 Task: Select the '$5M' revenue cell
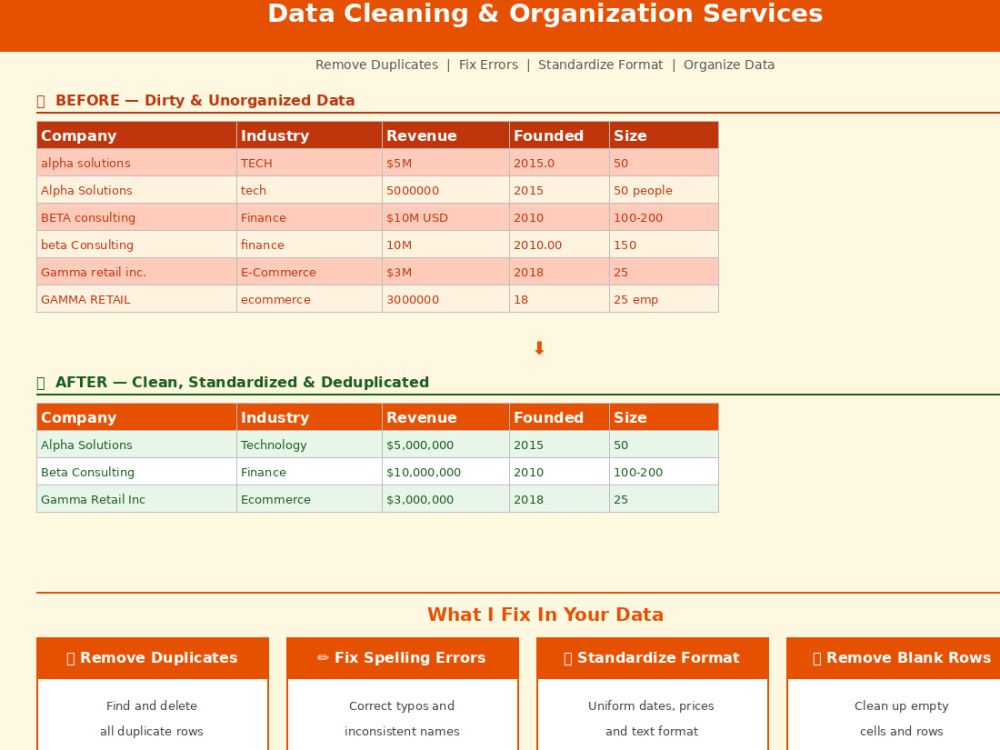[x=446, y=163]
